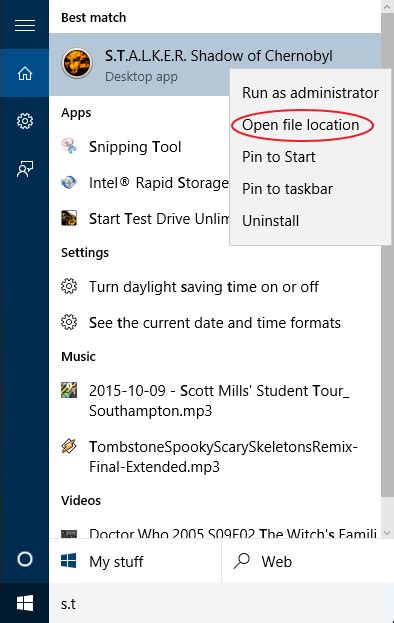This screenshot has height=623, width=394.
Task: Select Open file location
Action: 301,125
